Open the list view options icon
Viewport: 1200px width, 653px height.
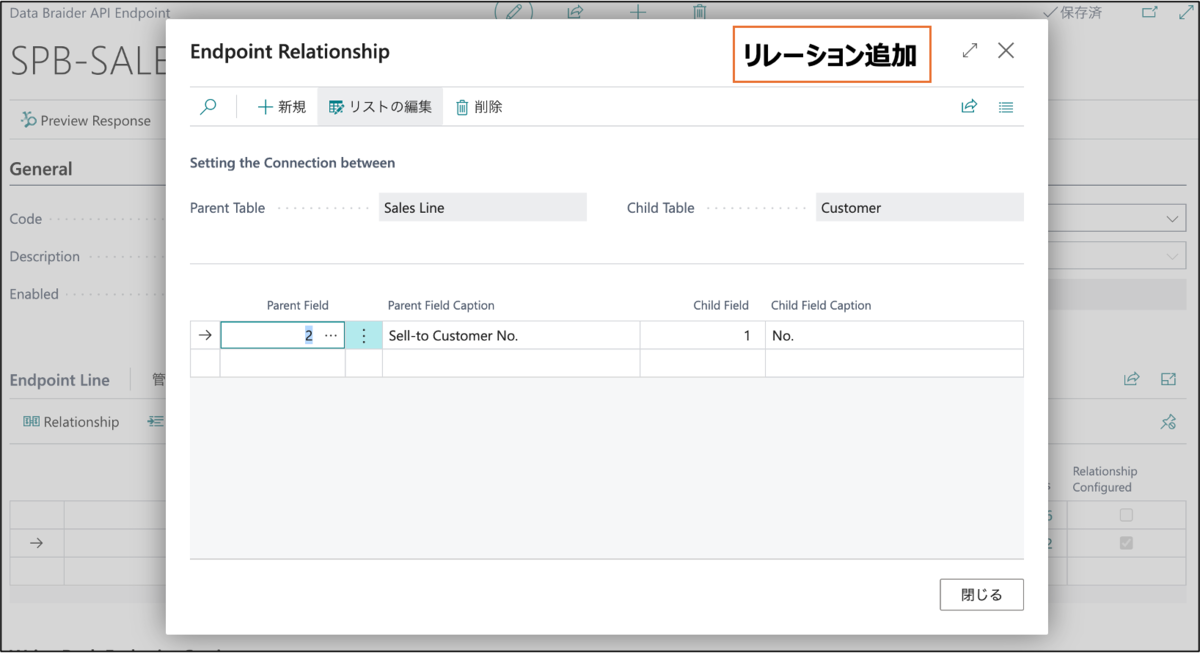(x=1006, y=107)
